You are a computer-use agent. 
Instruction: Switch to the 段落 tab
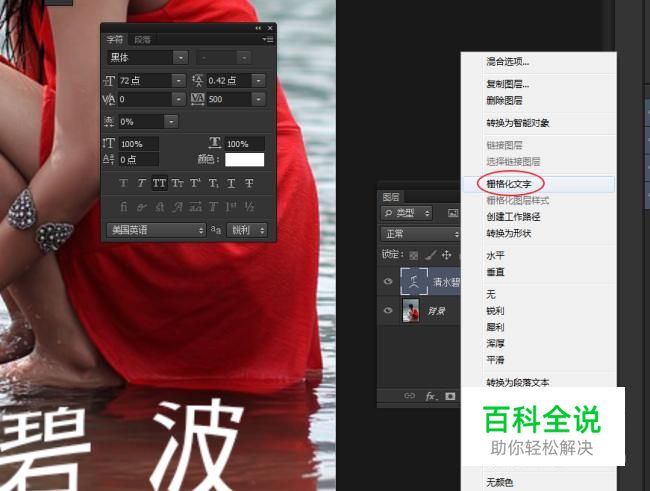click(142, 40)
